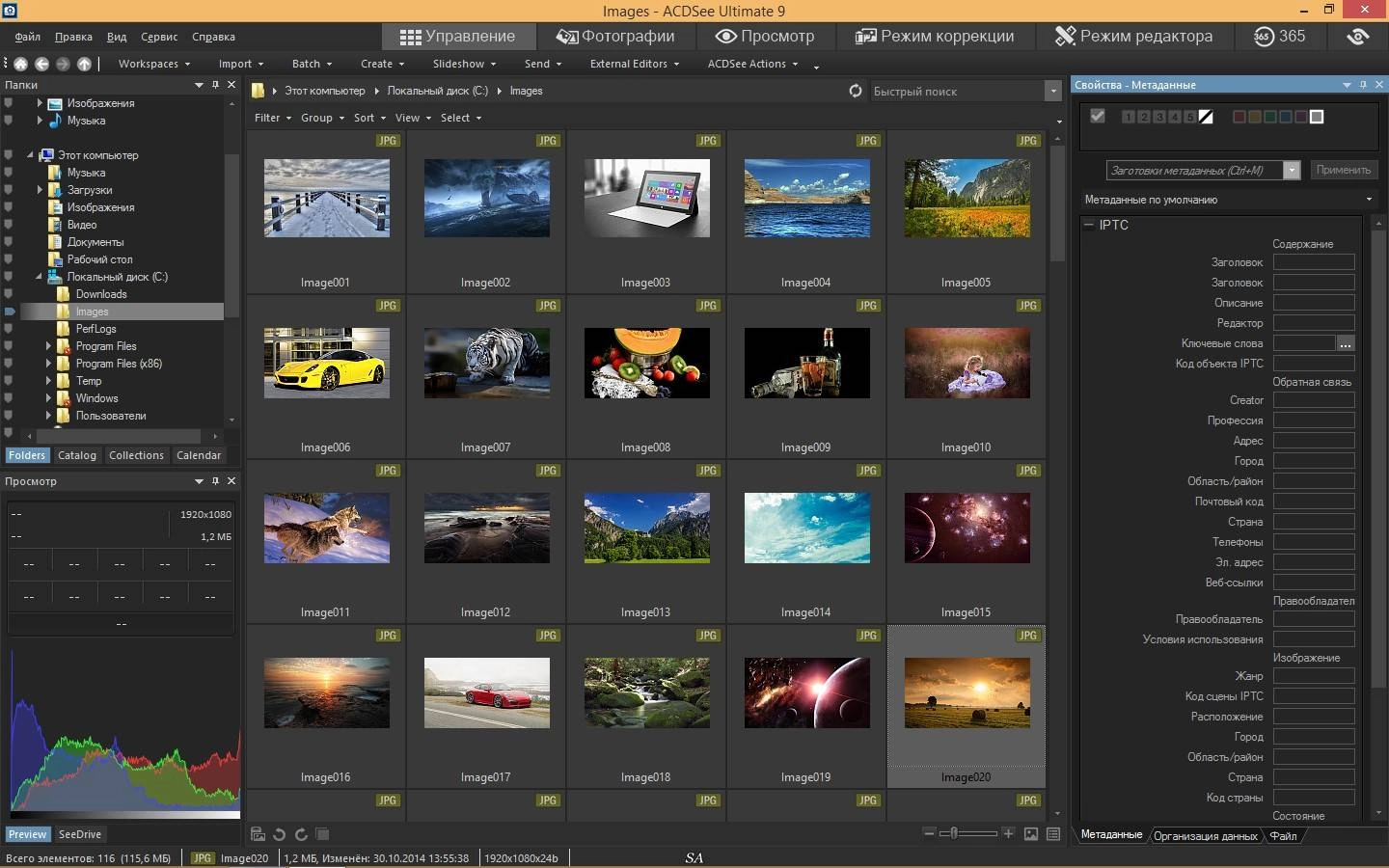Toggle Easy-Select marker for Windows folder
This screenshot has height=868, width=1389.
coord(9,398)
